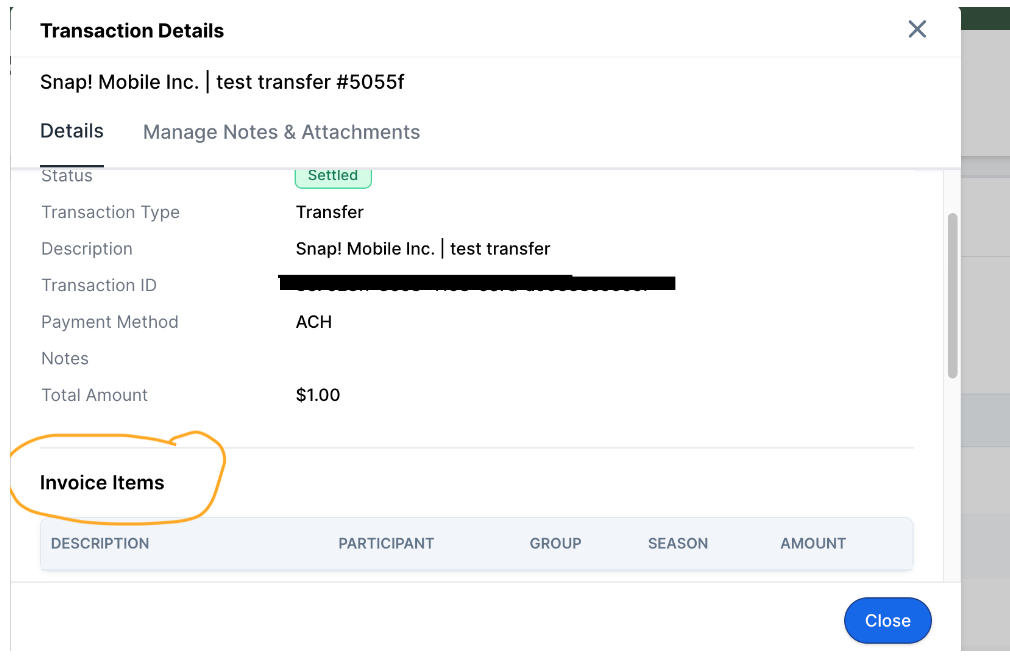Select the ACH payment method value

tap(313, 322)
